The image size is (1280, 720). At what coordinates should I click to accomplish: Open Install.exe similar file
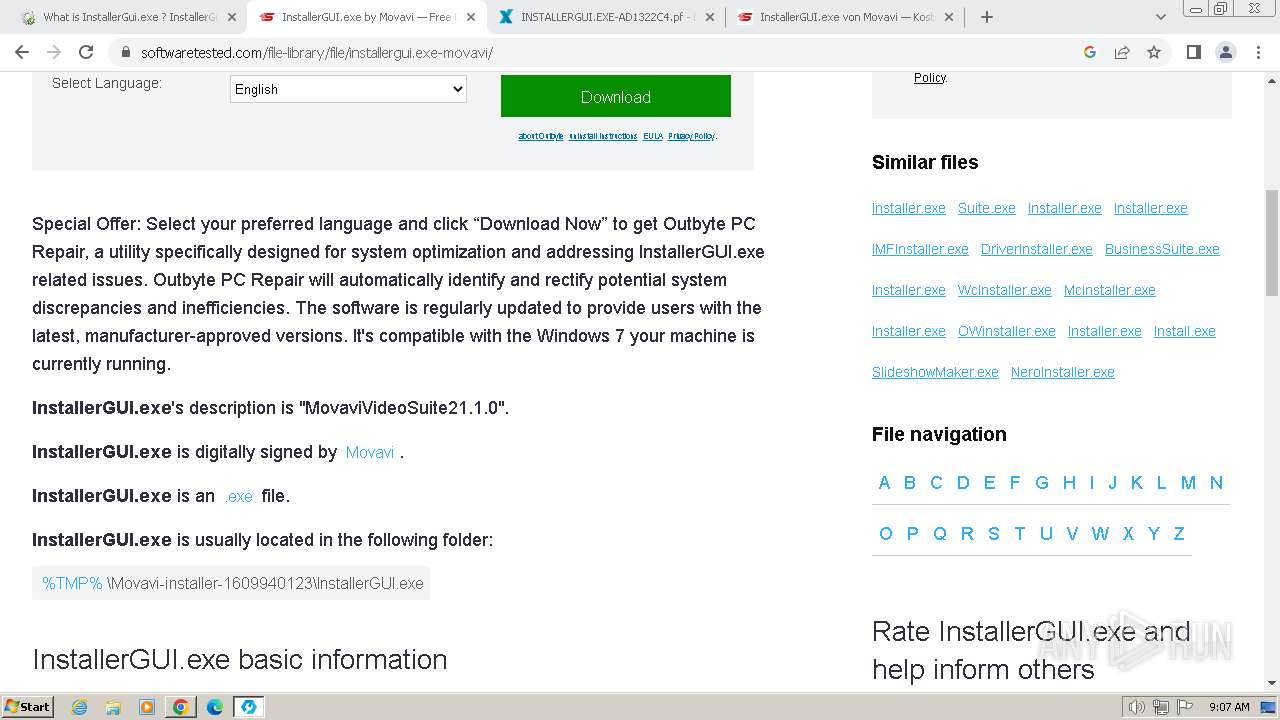click(x=1184, y=331)
